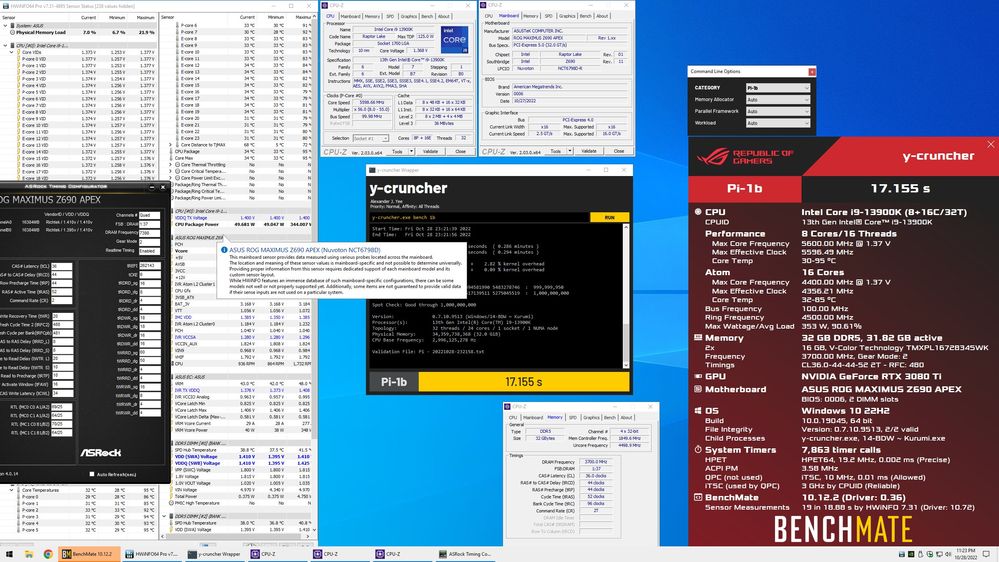This screenshot has width=999, height=562.
Task: Click Close button in CPU-Z CPU window
Action: (x=460, y=152)
